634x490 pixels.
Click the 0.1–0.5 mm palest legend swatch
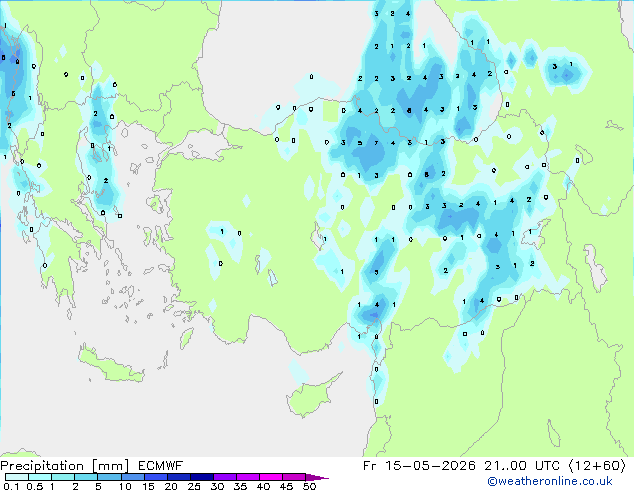click(x=17, y=477)
